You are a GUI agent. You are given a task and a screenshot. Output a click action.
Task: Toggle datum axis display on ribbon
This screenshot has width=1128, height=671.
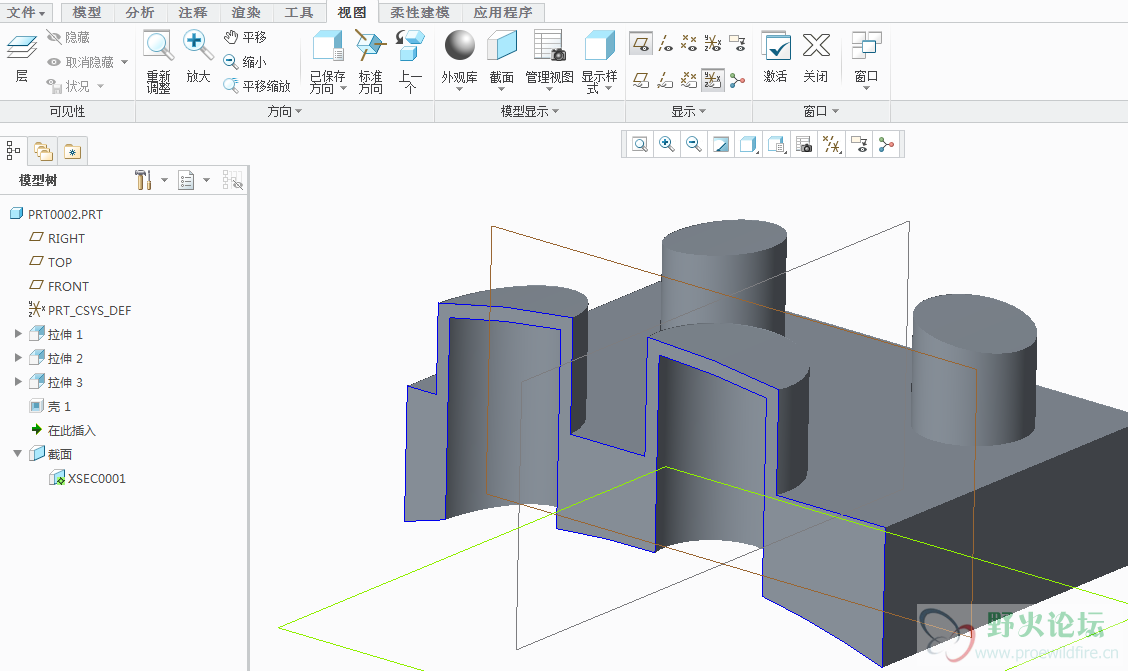pyautogui.click(x=665, y=43)
